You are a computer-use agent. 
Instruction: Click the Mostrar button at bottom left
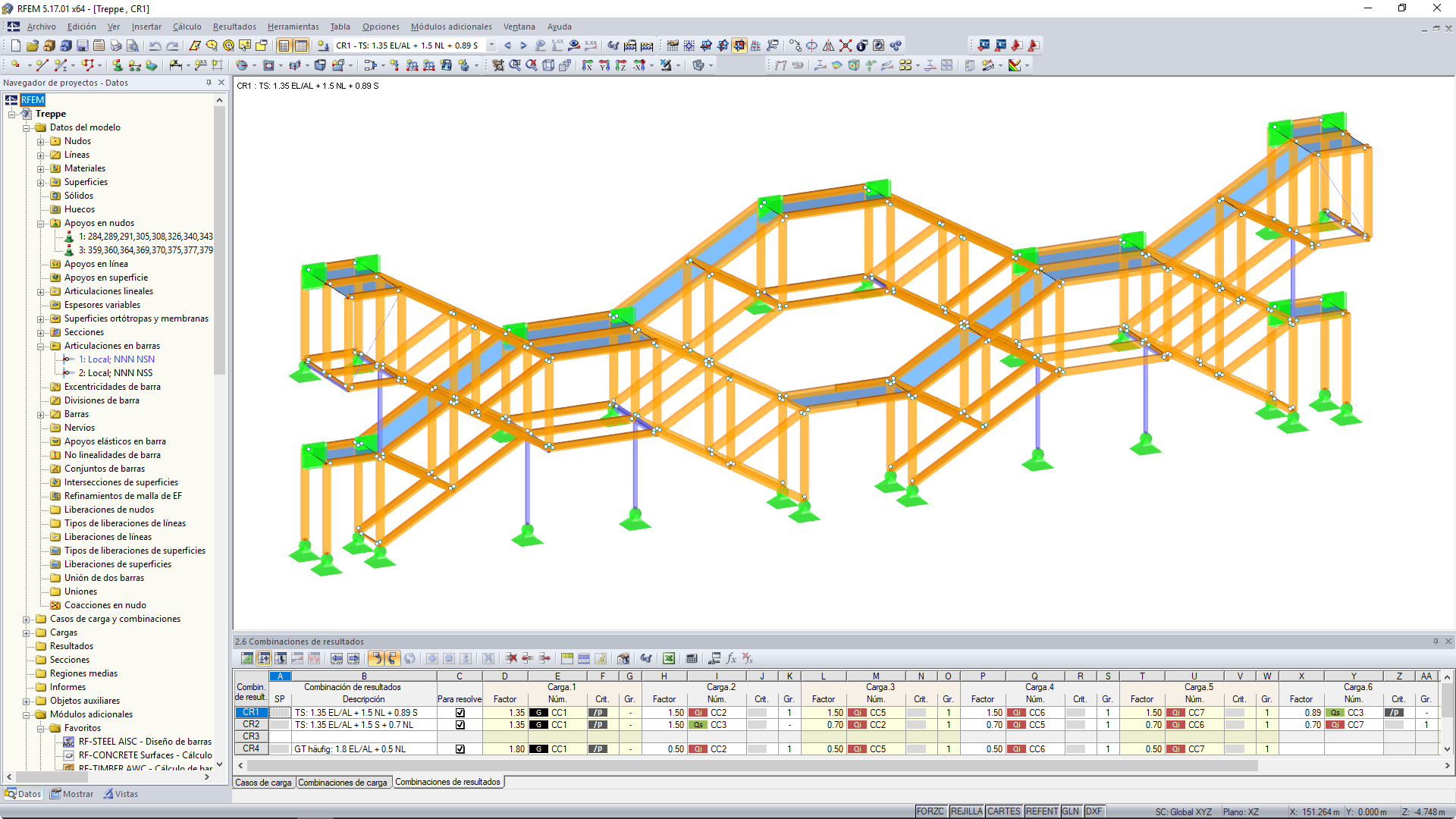coord(72,794)
